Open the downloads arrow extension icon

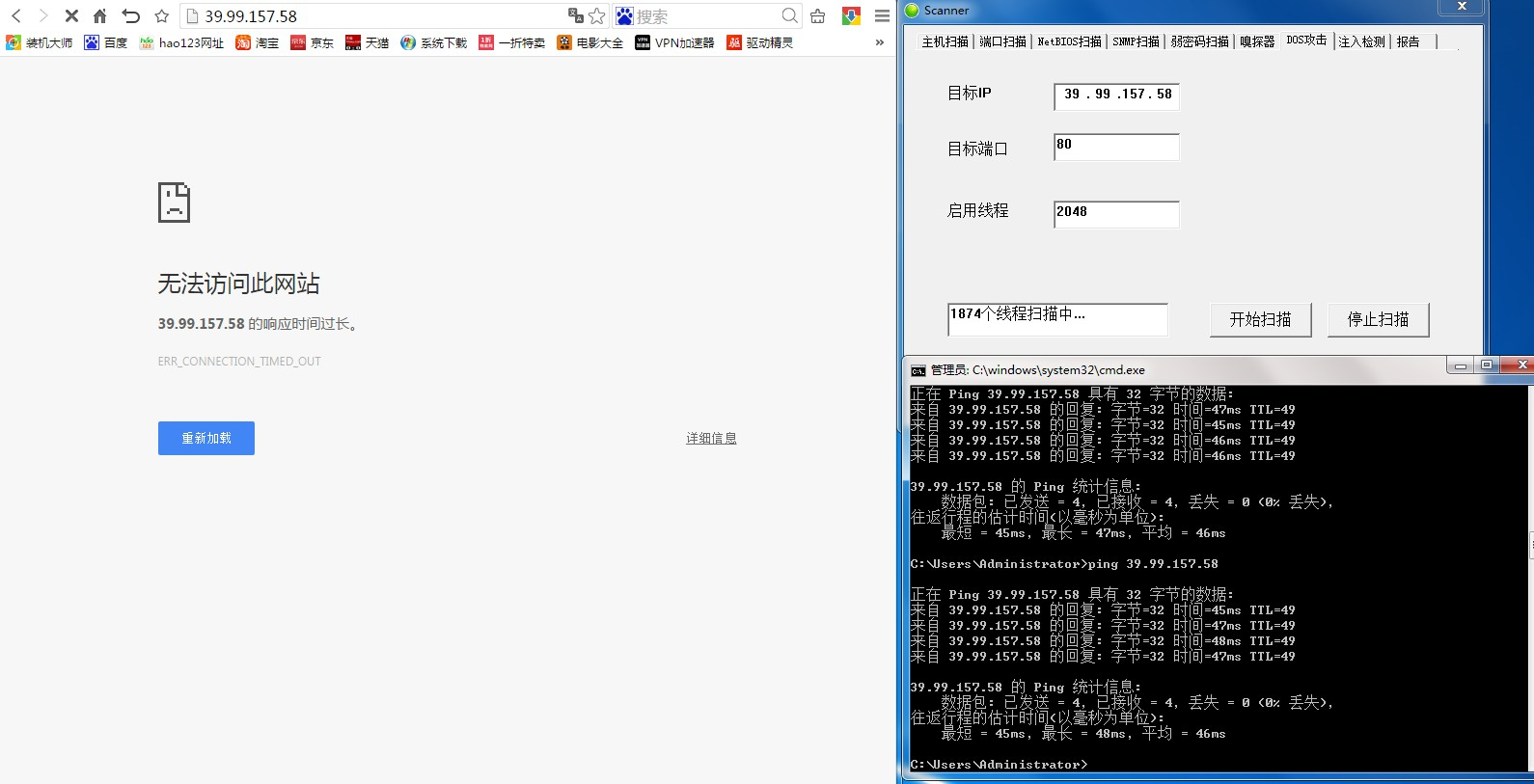pos(851,15)
